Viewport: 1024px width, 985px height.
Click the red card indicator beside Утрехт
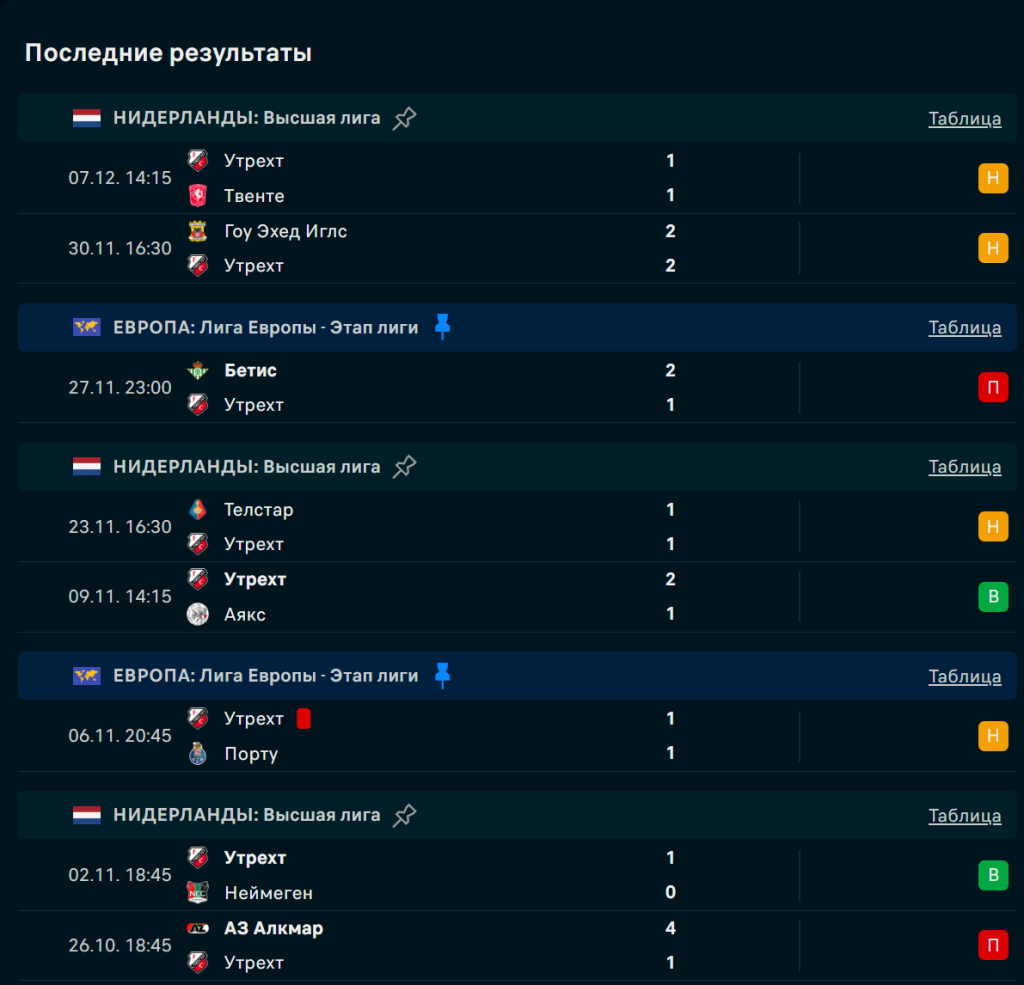point(304,719)
